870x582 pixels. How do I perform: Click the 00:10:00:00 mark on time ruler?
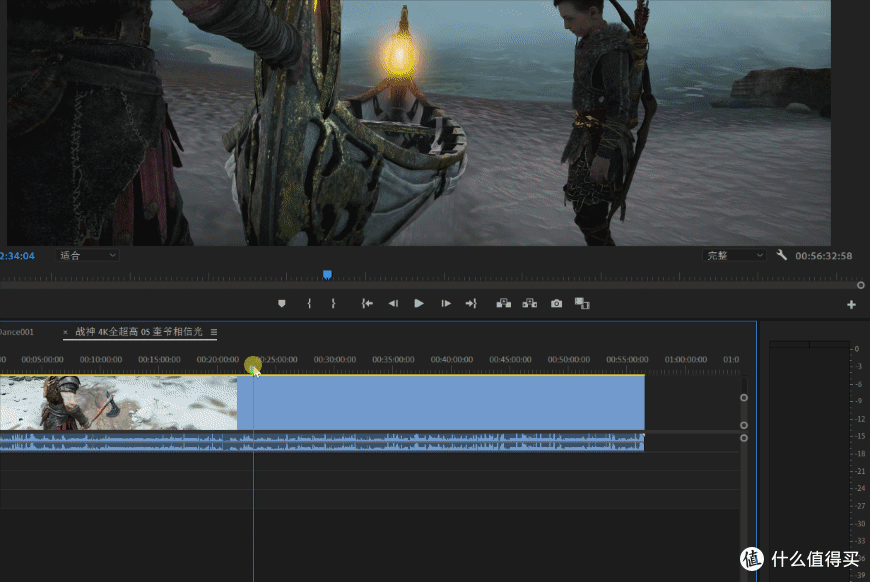point(100,360)
